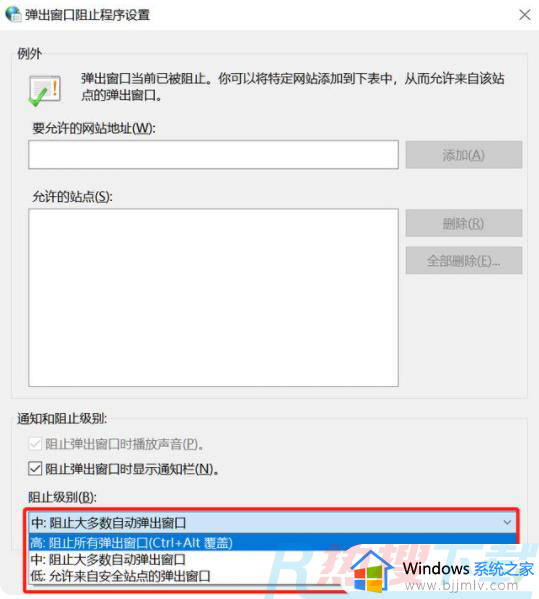The image size is (539, 599).
Task: Toggle 阻止弹出窗口时播放声音 checkbox
Action: tap(35, 444)
